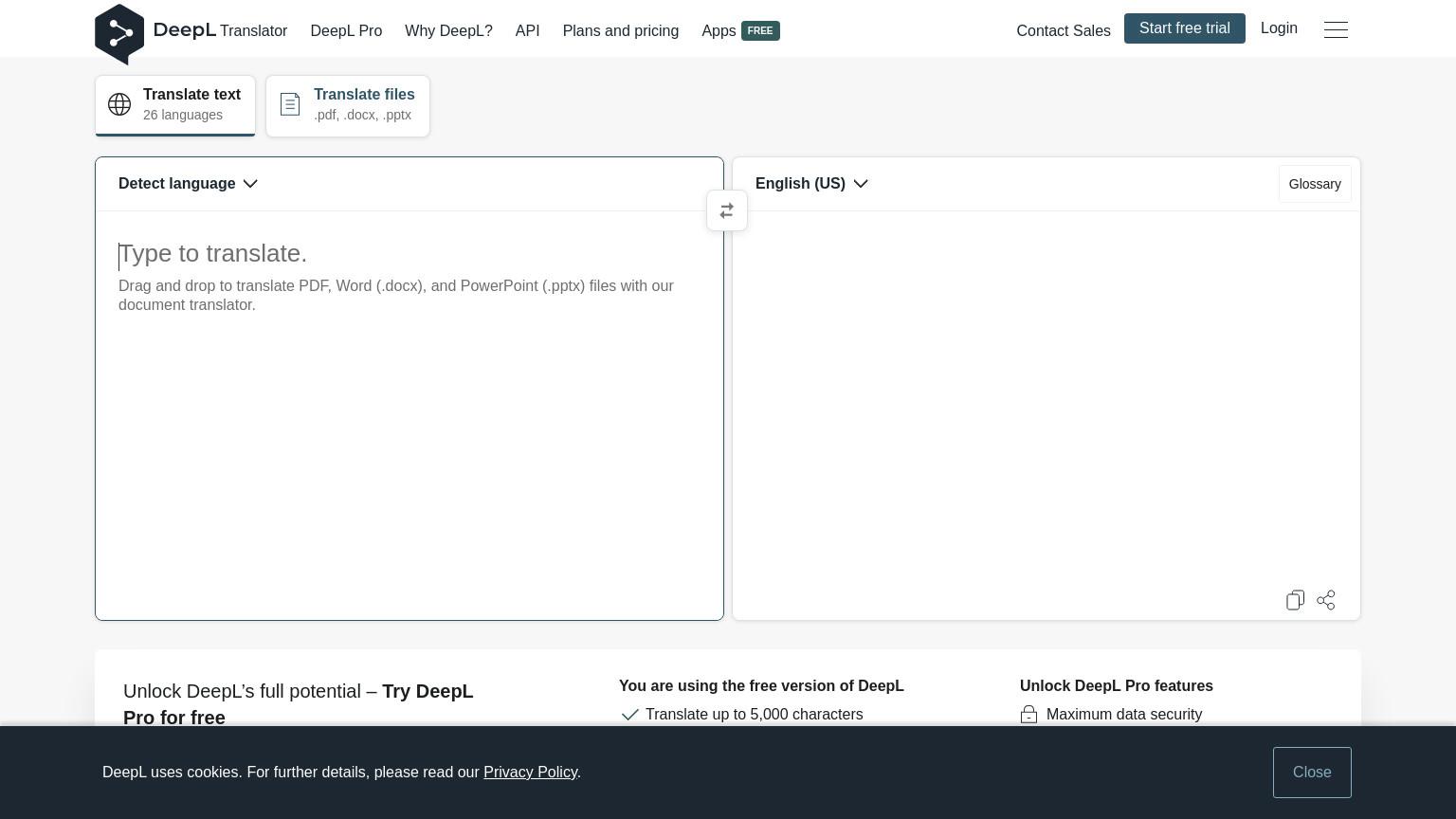Click the DeepL hexagon logo
The height and width of the screenshot is (819, 1456).
point(119,34)
